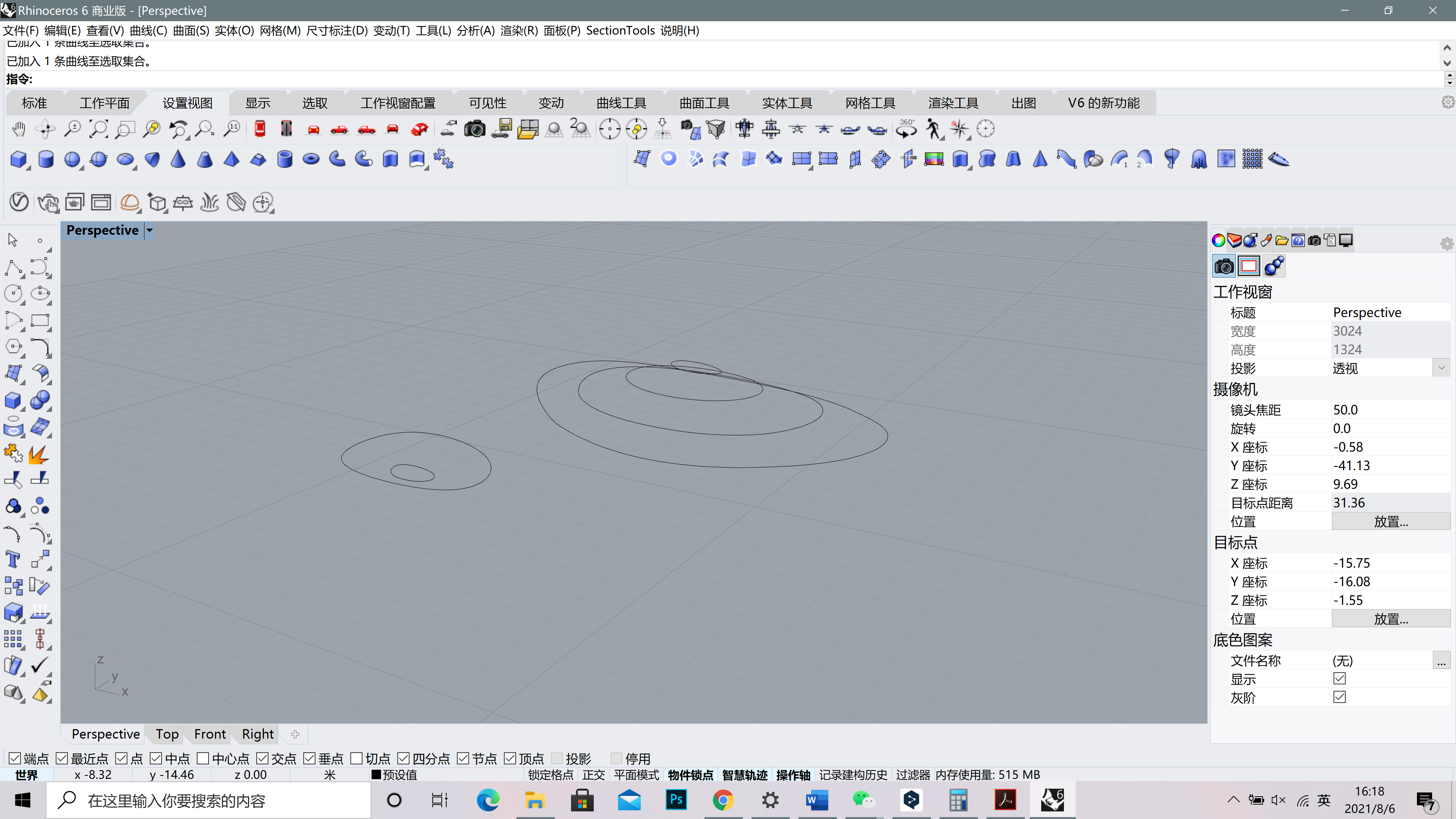
Task: Toggle the 端点 osnap checkbox
Action: [15, 758]
